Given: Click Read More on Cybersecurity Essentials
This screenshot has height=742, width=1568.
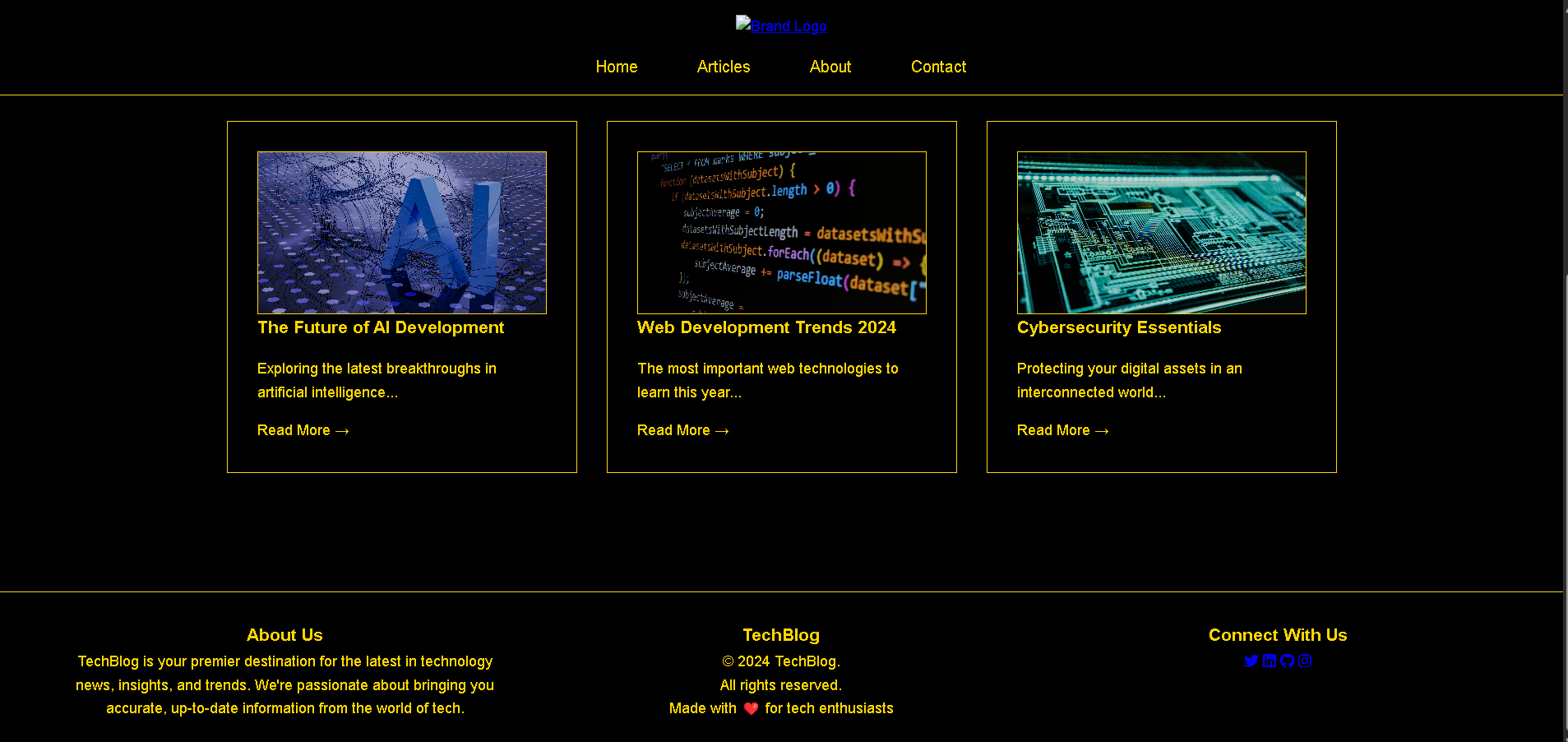Looking at the screenshot, I should [1062, 430].
